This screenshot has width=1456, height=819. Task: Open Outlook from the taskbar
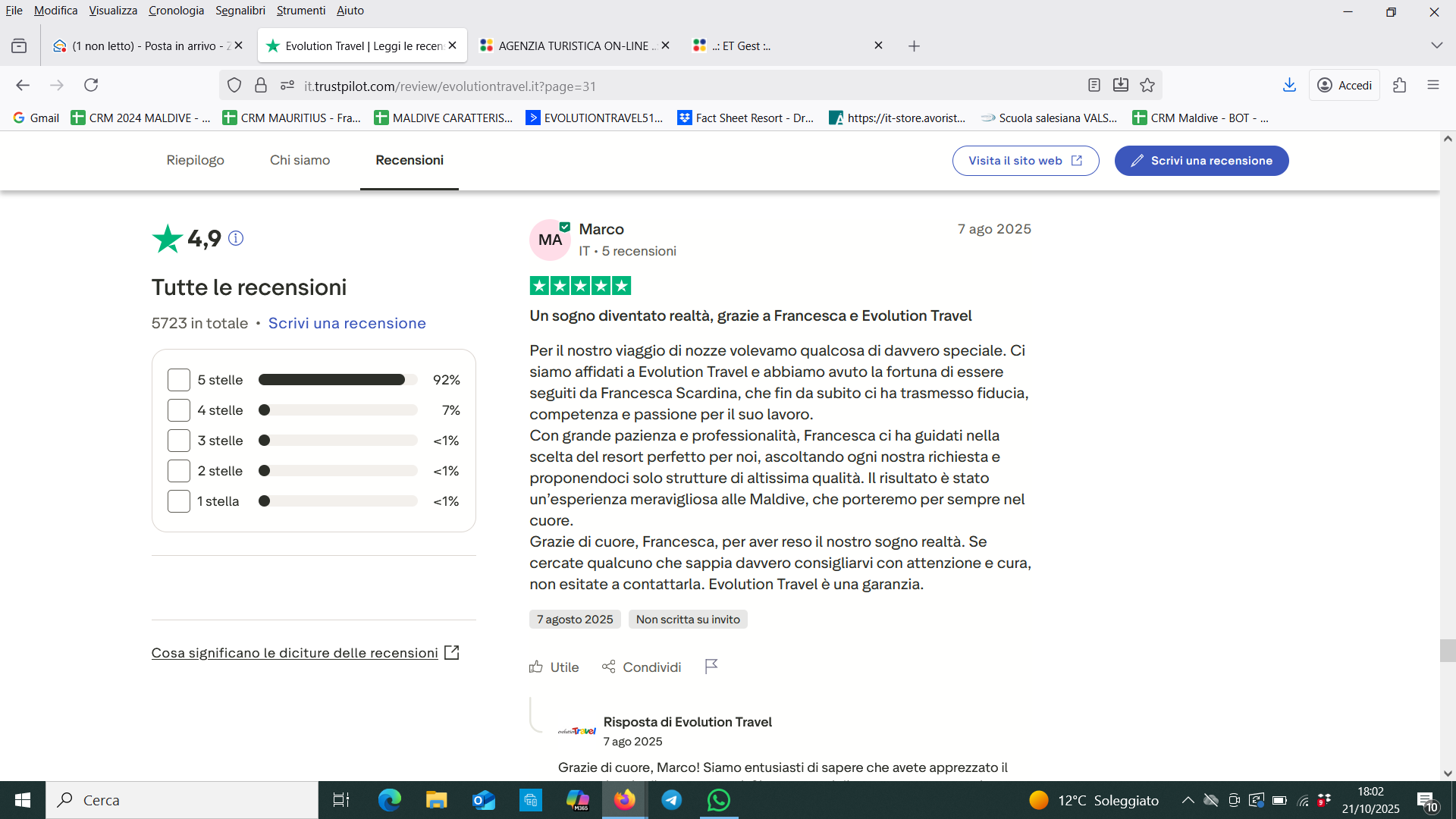(484, 800)
